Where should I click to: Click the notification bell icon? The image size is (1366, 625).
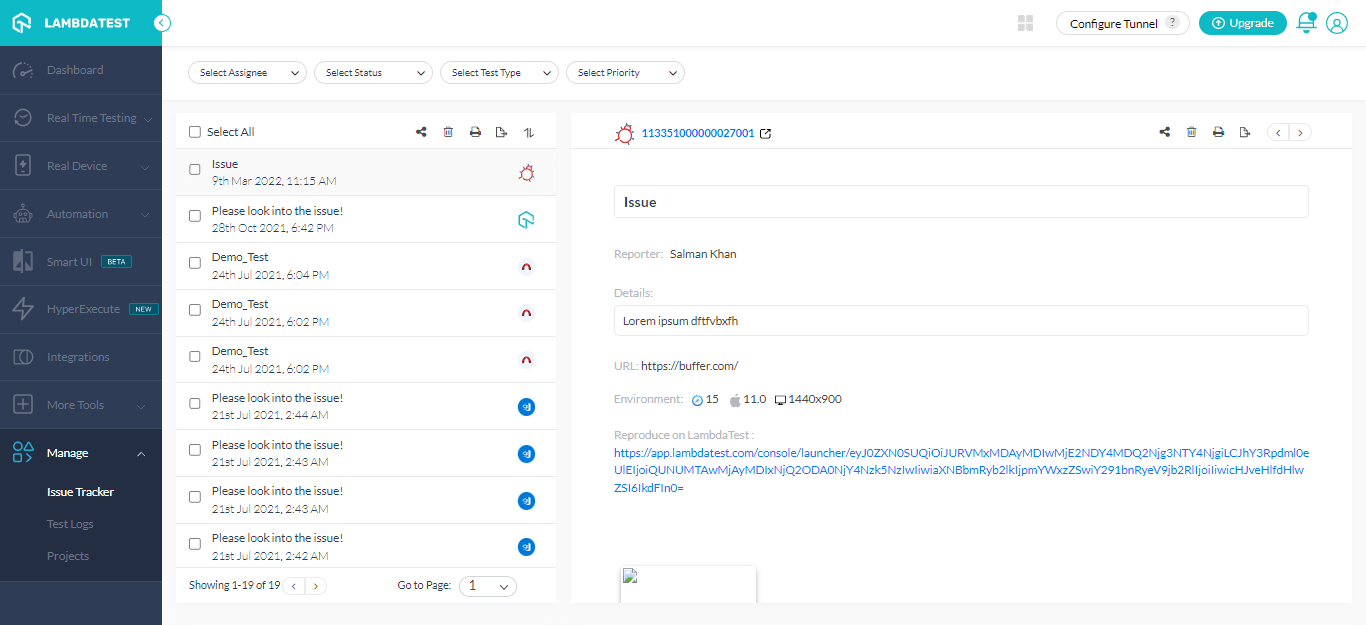(x=1305, y=23)
